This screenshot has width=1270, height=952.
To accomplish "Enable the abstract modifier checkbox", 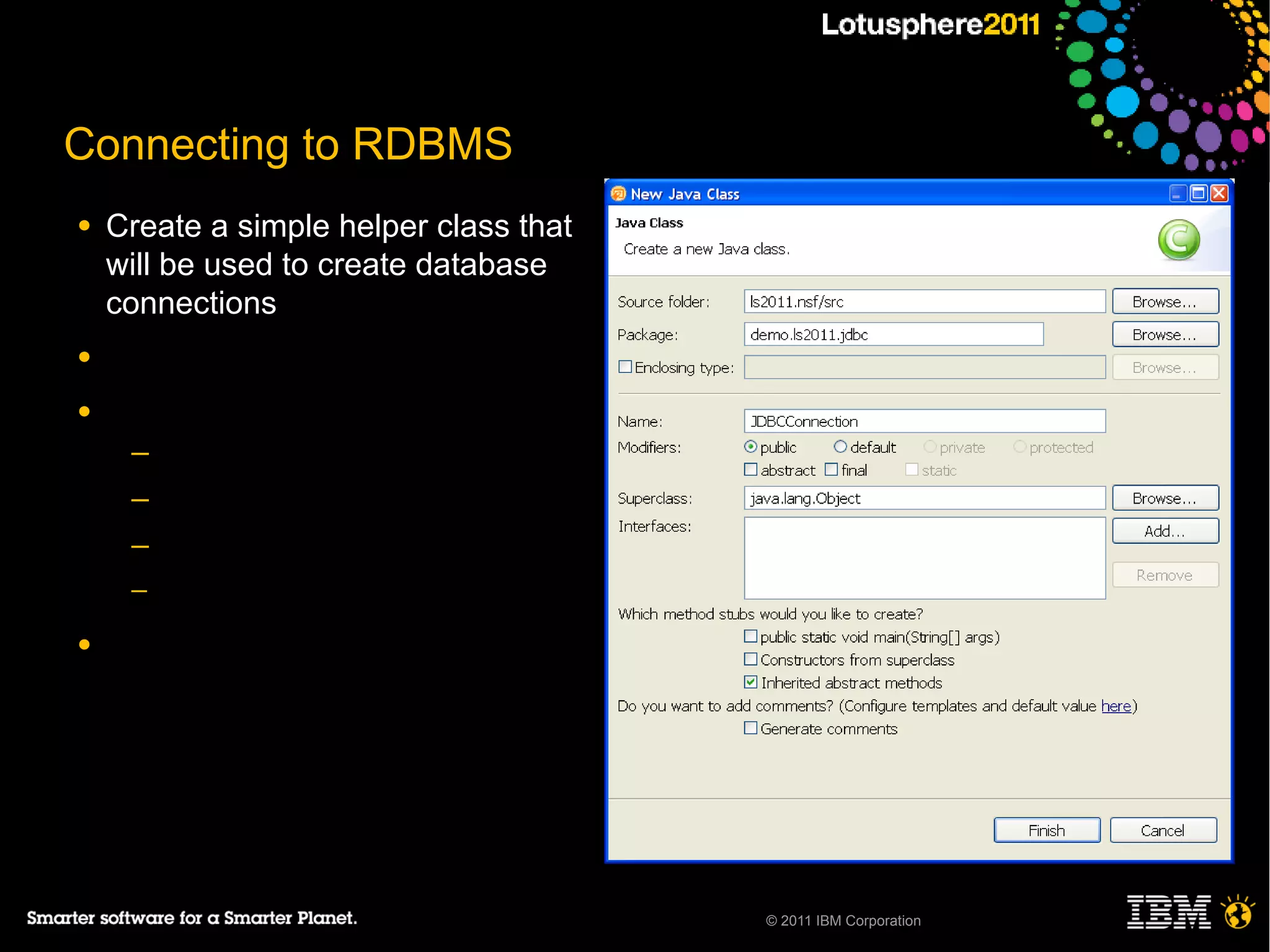I will [x=750, y=469].
